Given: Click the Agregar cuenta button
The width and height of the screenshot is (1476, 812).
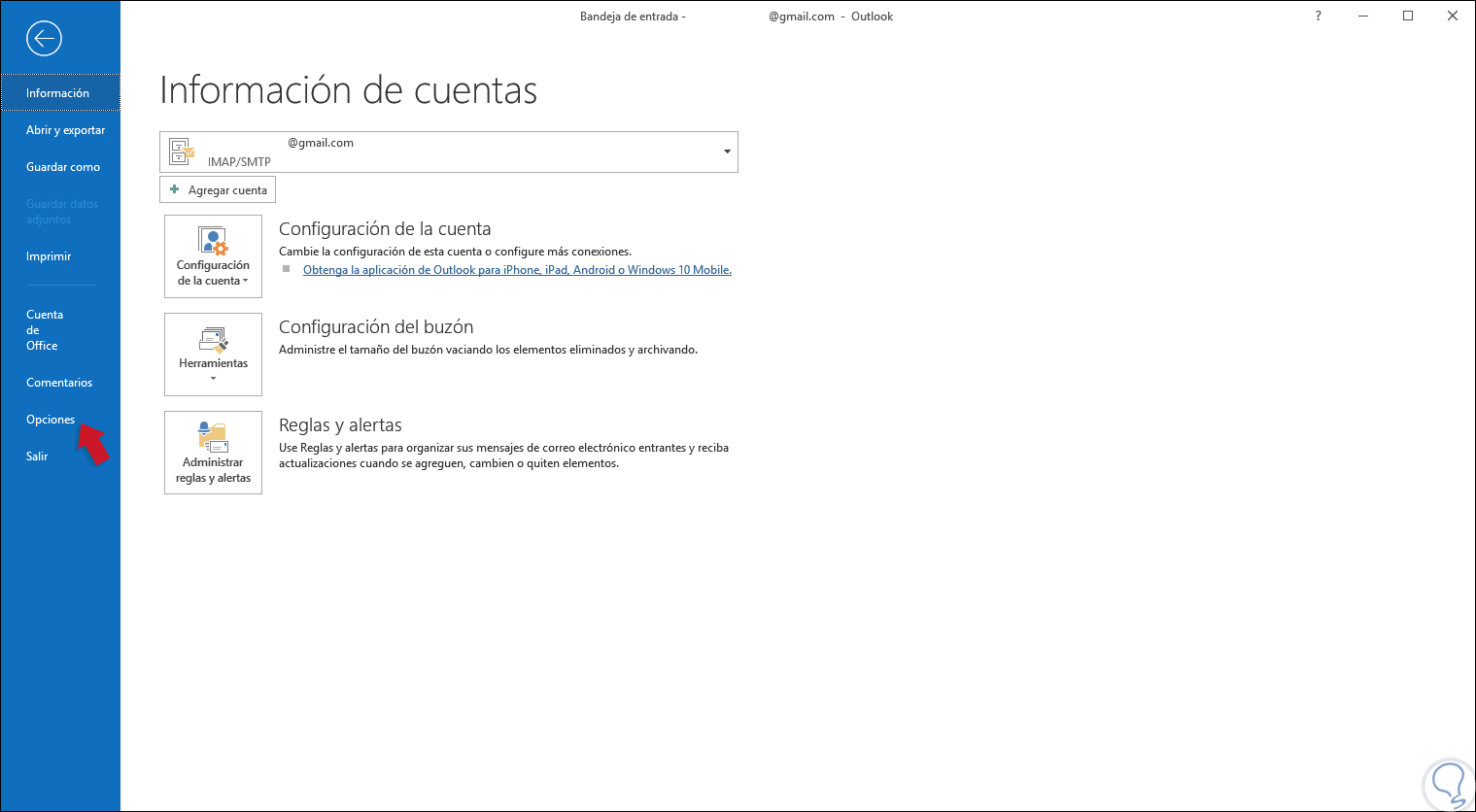Looking at the screenshot, I should 218,189.
